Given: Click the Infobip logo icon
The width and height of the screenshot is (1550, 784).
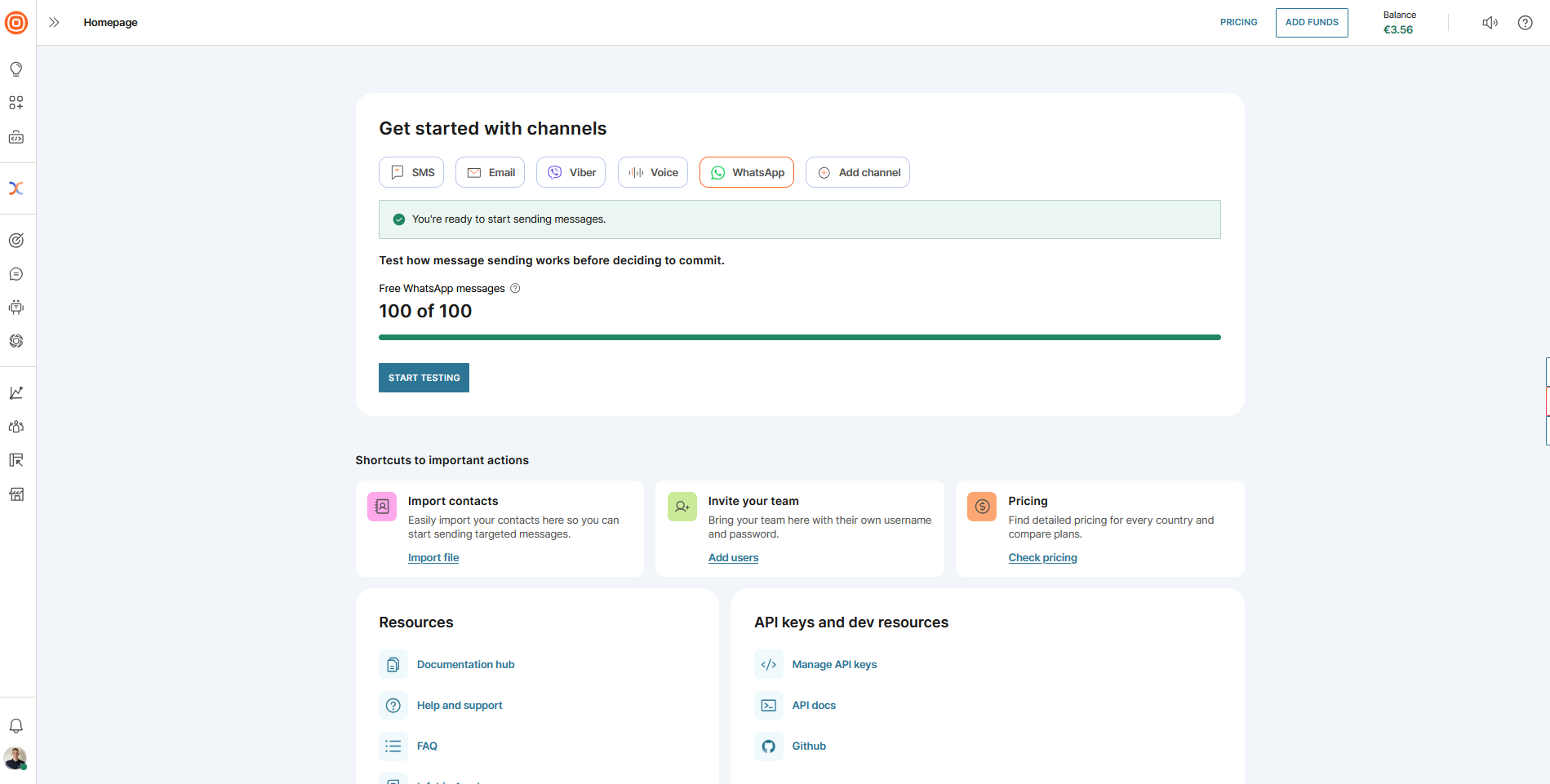Looking at the screenshot, I should (16, 23).
